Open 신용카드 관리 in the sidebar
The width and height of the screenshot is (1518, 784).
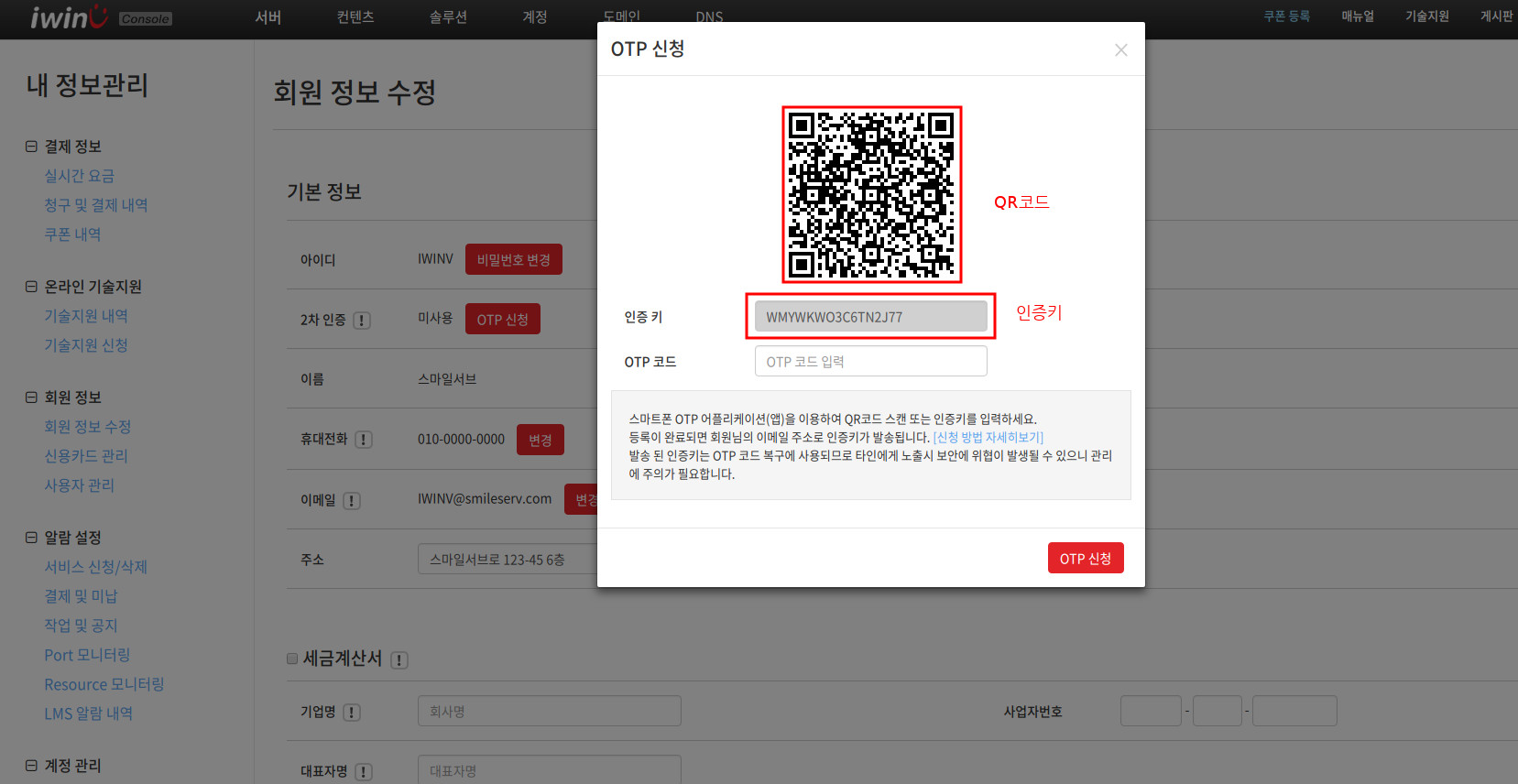tap(86, 456)
